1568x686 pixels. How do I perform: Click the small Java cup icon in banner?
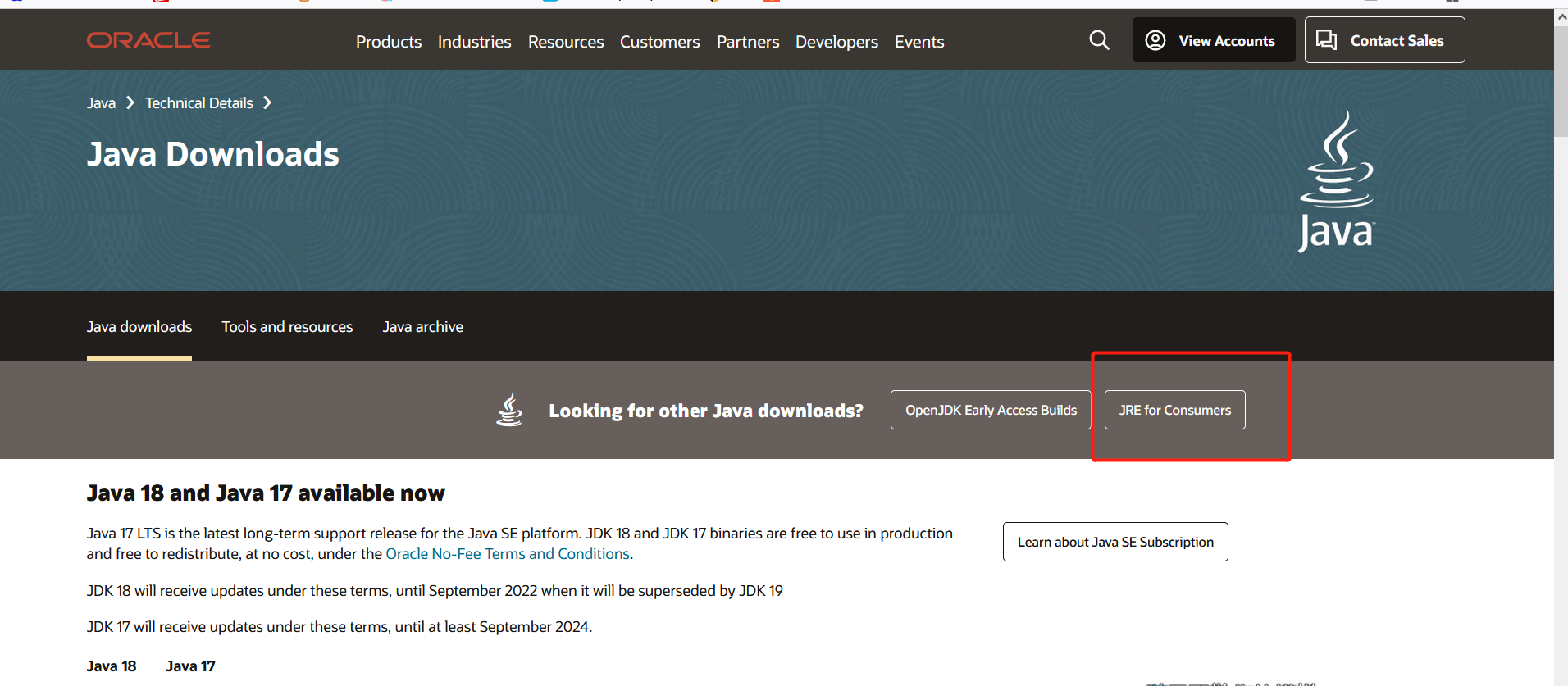[509, 410]
